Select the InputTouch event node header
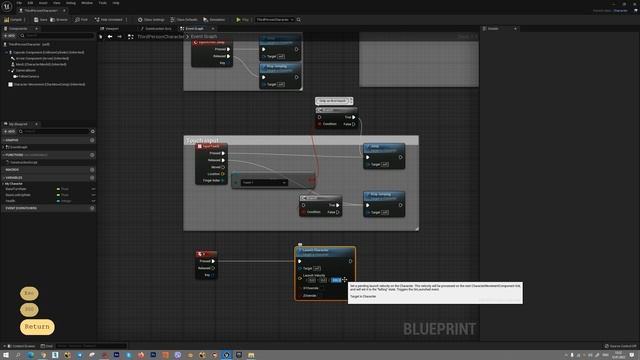640x360 pixels. tap(211, 146)
